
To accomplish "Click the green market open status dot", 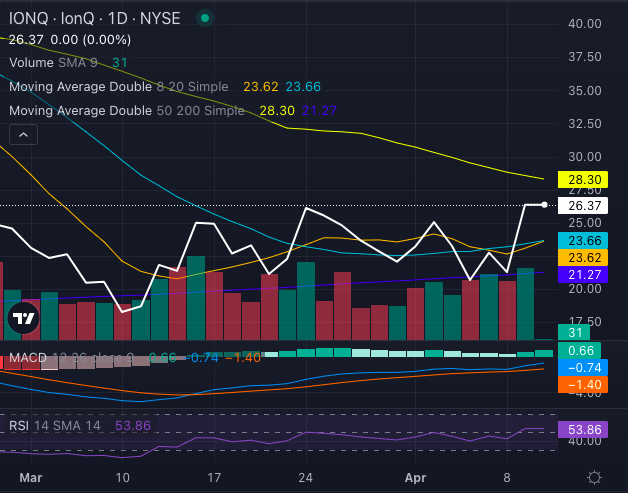I will point(205,18).
